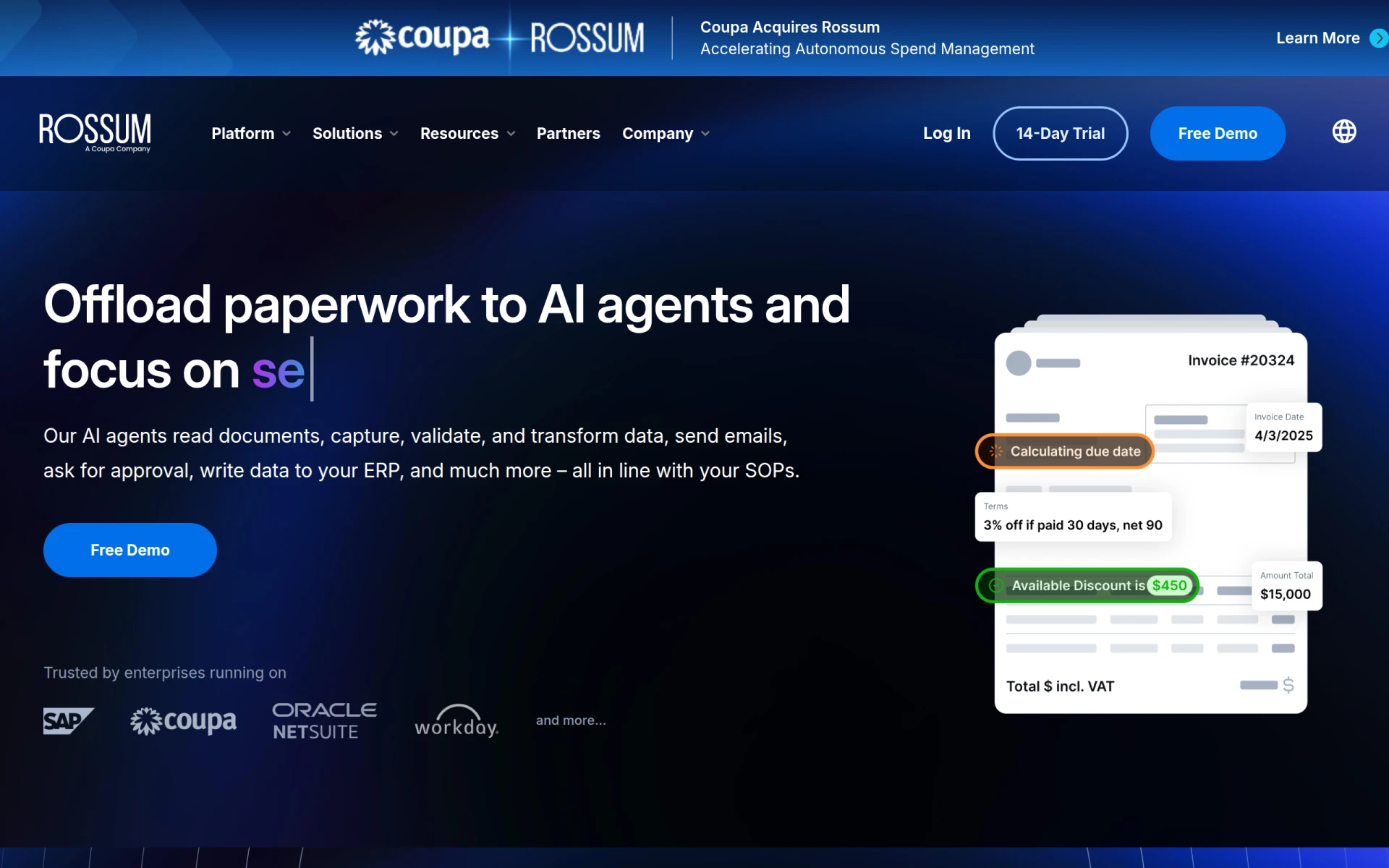
Task: Click the Invoice Date 4/3/2025 card
Action: [x=1283, y=427]
